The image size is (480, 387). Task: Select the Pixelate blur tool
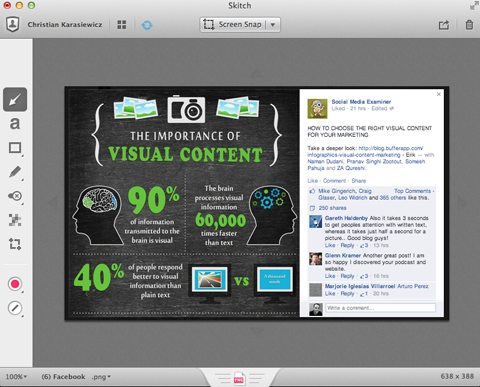tap(15, 220)
